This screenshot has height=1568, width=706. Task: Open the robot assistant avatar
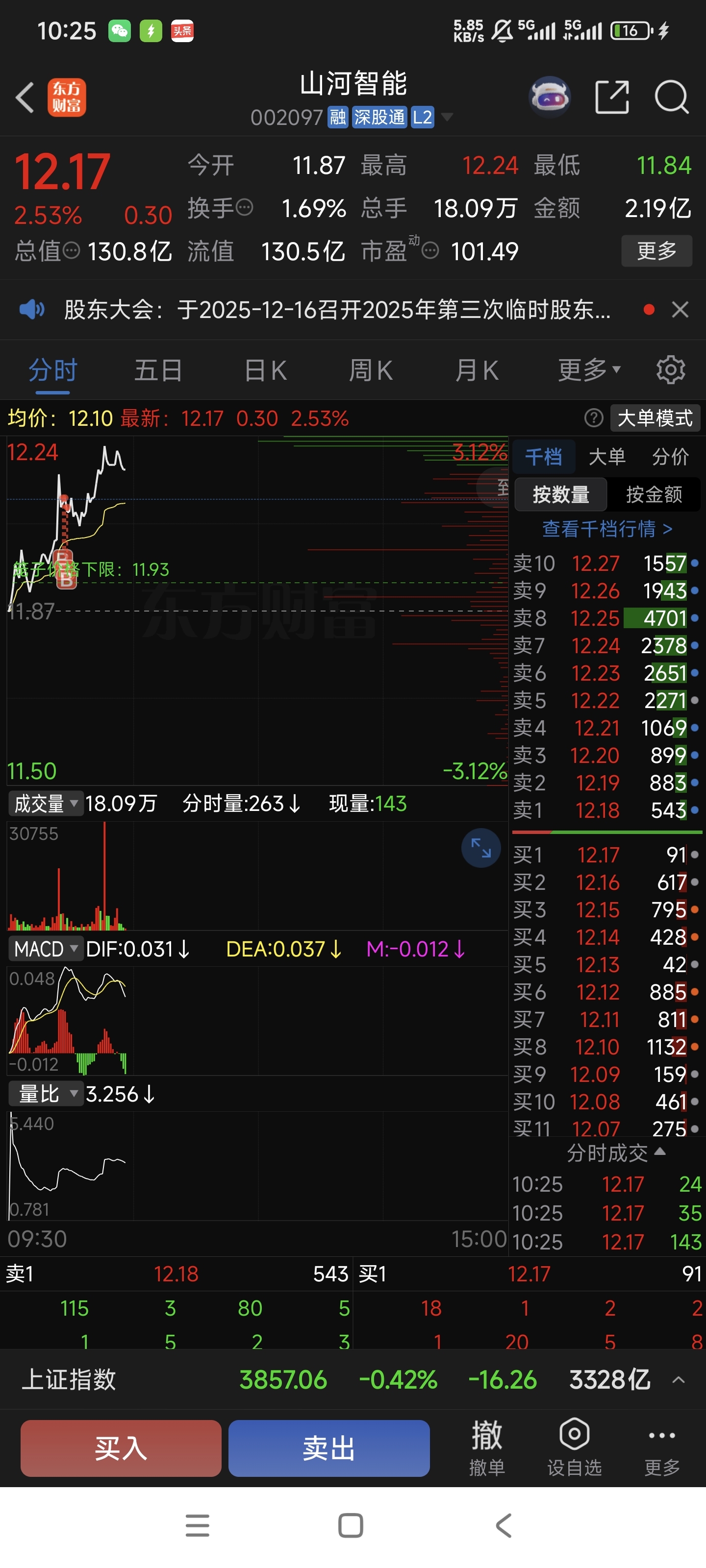(x=550, y=97)
